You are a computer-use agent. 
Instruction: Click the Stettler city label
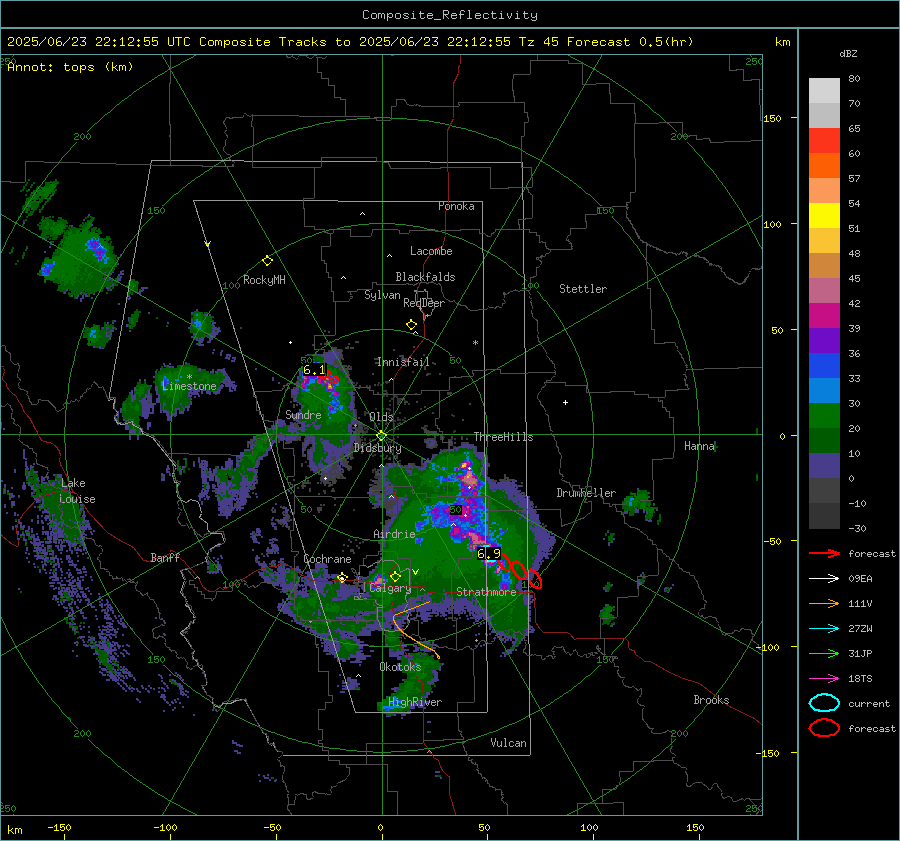583,289
